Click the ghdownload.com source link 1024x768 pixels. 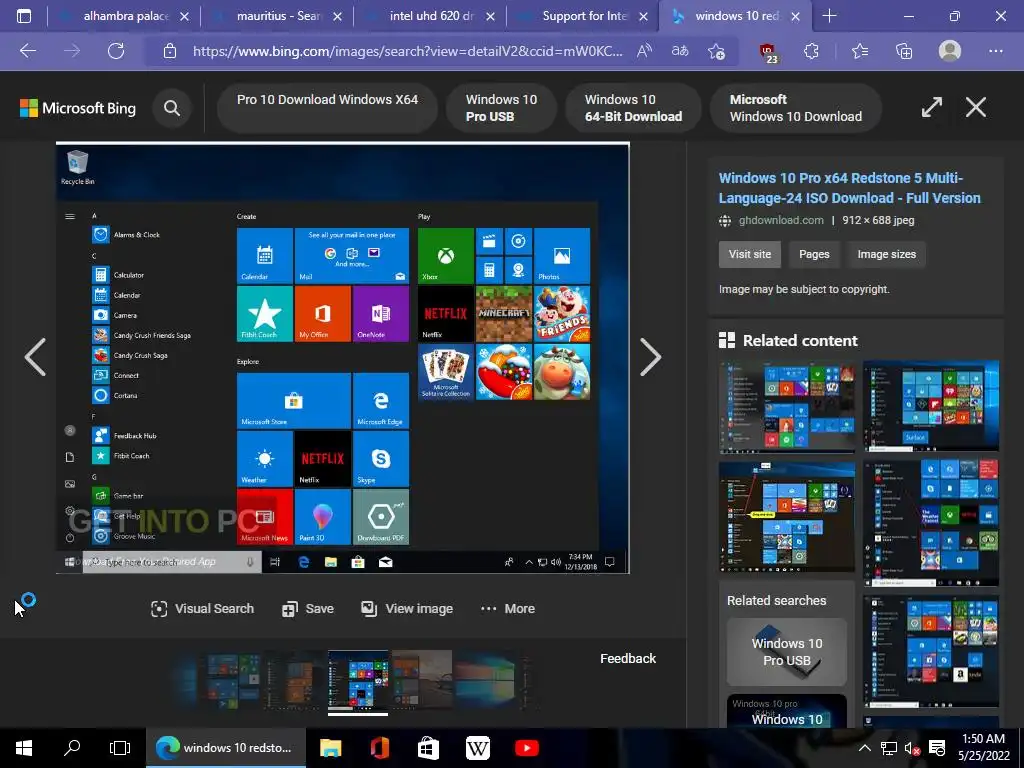point(781,220)
